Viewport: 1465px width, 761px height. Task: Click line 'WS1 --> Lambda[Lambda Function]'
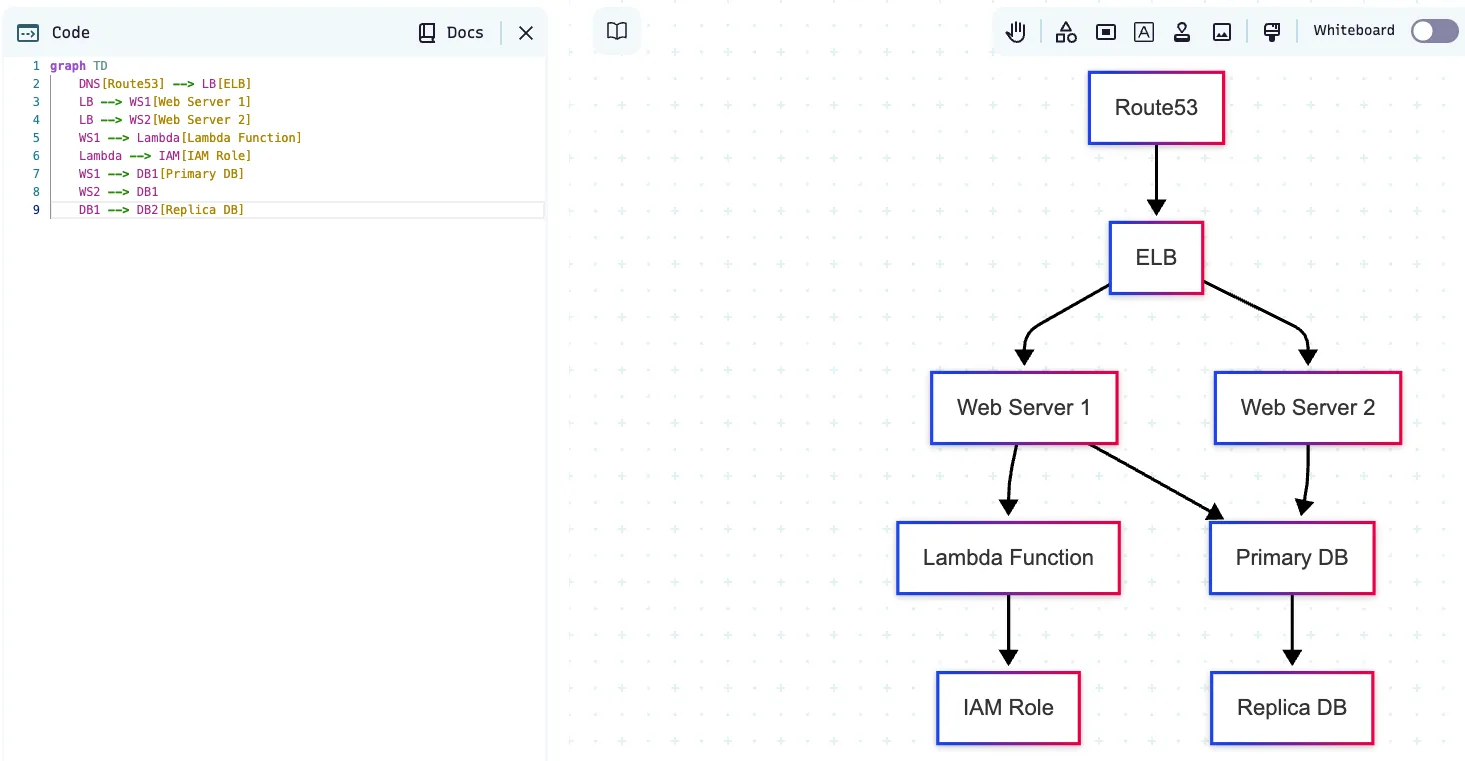tap(190, 138)
